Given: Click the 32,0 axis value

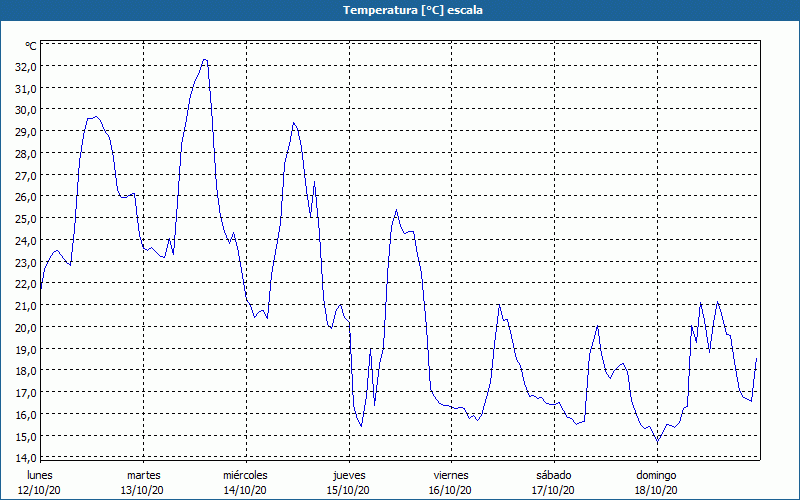Looking at the screenshot, I should pyautogui.click(x=27, y=67).
